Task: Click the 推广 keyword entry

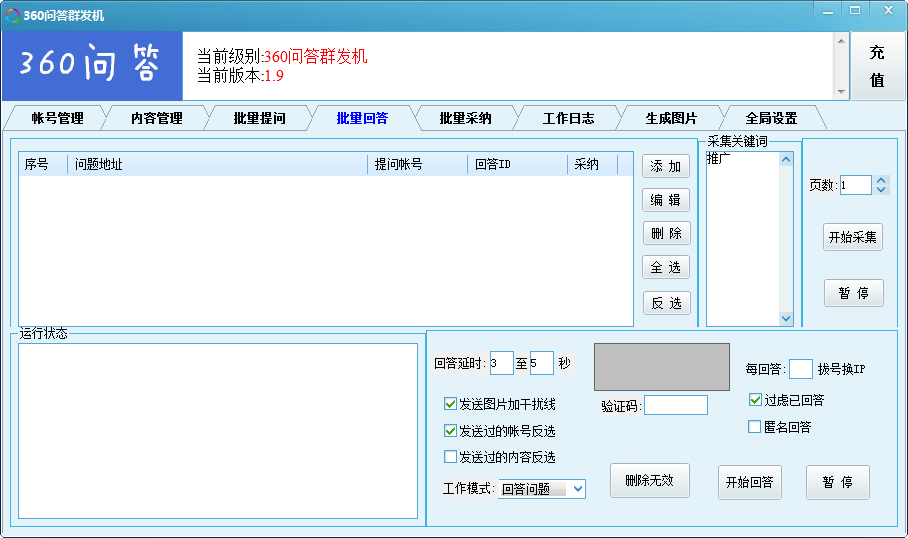Action: [x=719, y=159]
